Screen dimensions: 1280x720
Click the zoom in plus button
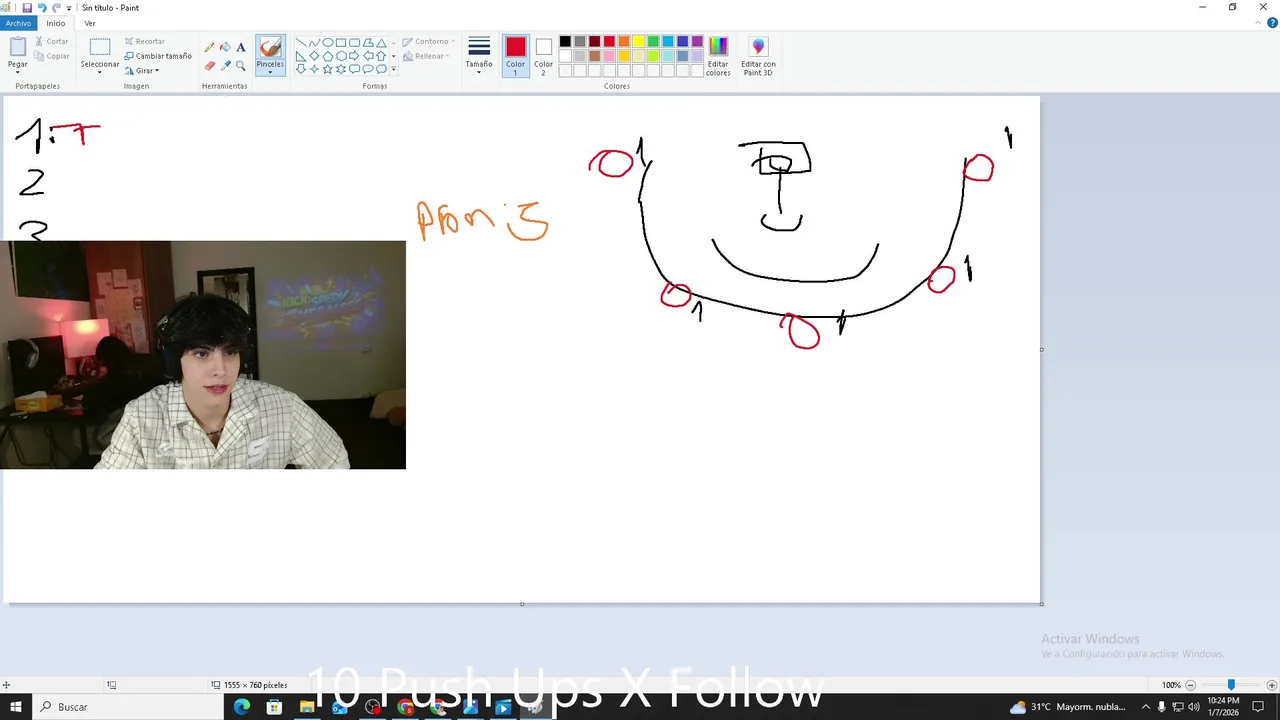coord(1271,685)
